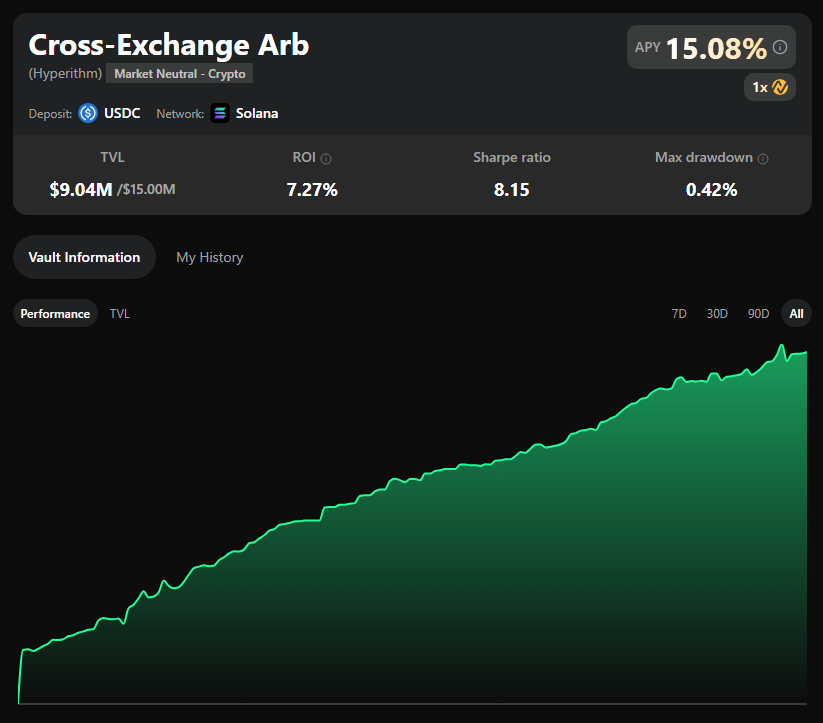This screenshot has width=823, height=723.
Task: Click the /$15.00M capacity text
Action: coord(146,190)
